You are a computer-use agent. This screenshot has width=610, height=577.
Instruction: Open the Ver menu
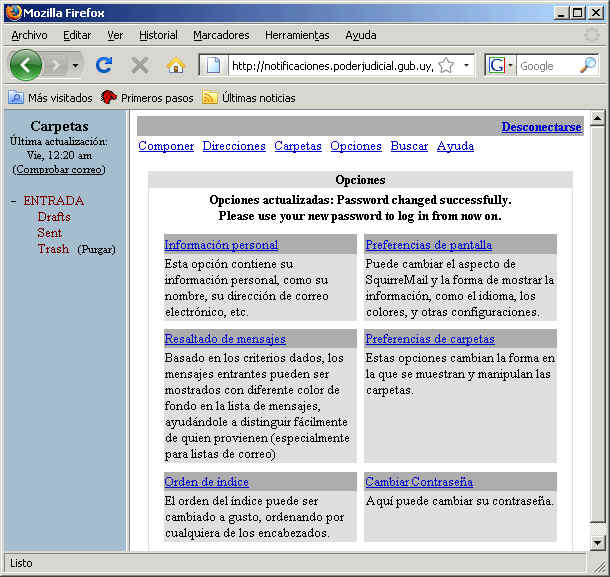(x=115, y=35)
